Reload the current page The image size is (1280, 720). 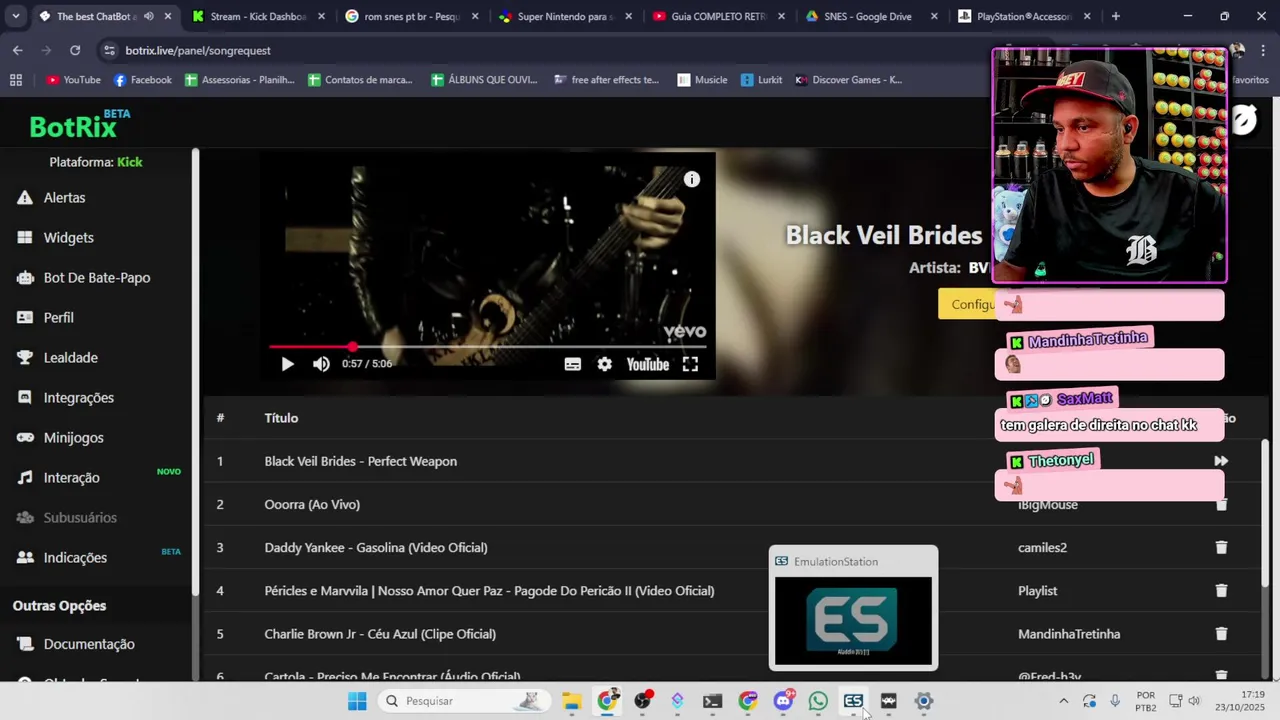pos(75,50)
